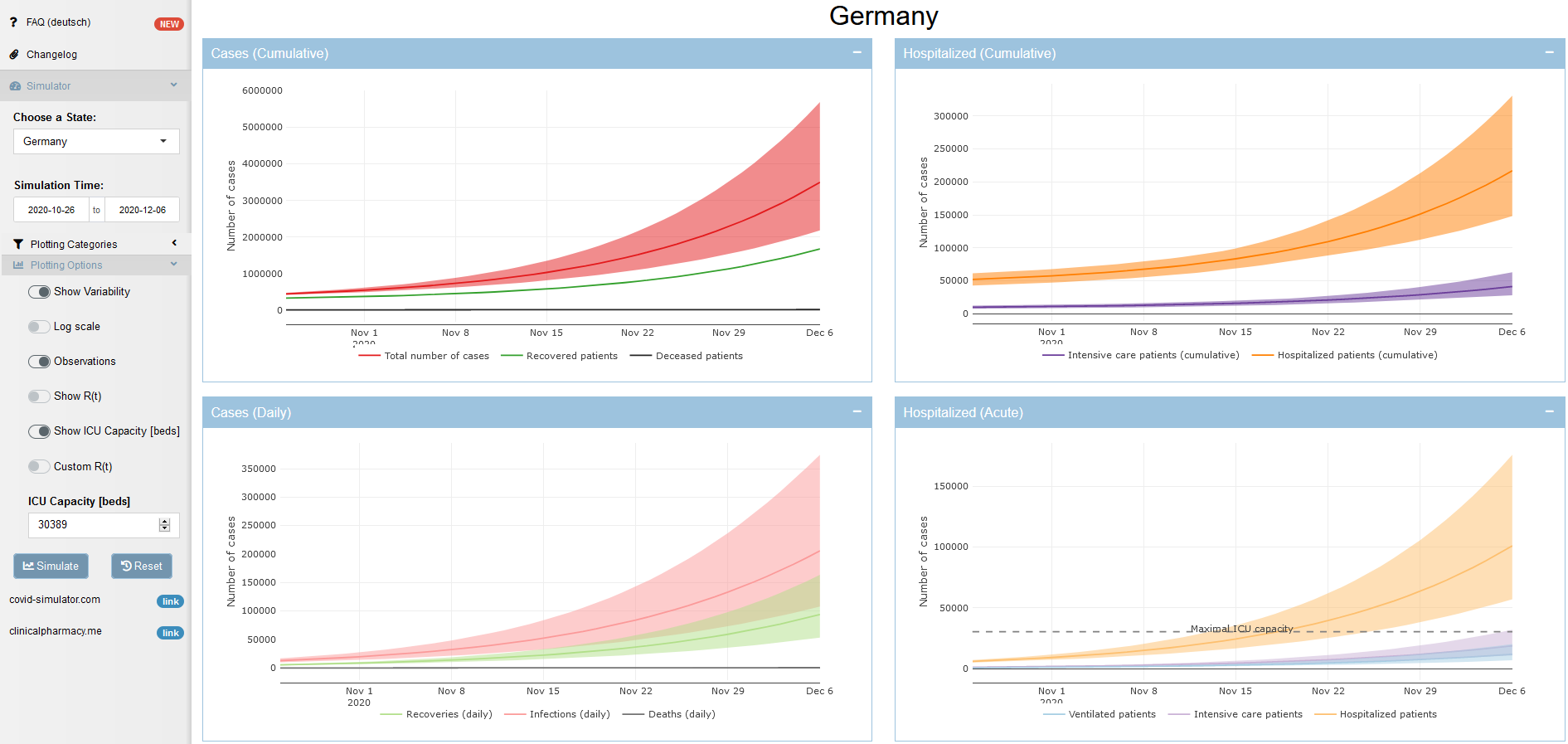Click the Hospitalized (Acute) panel header

(x=1230, y=412)
